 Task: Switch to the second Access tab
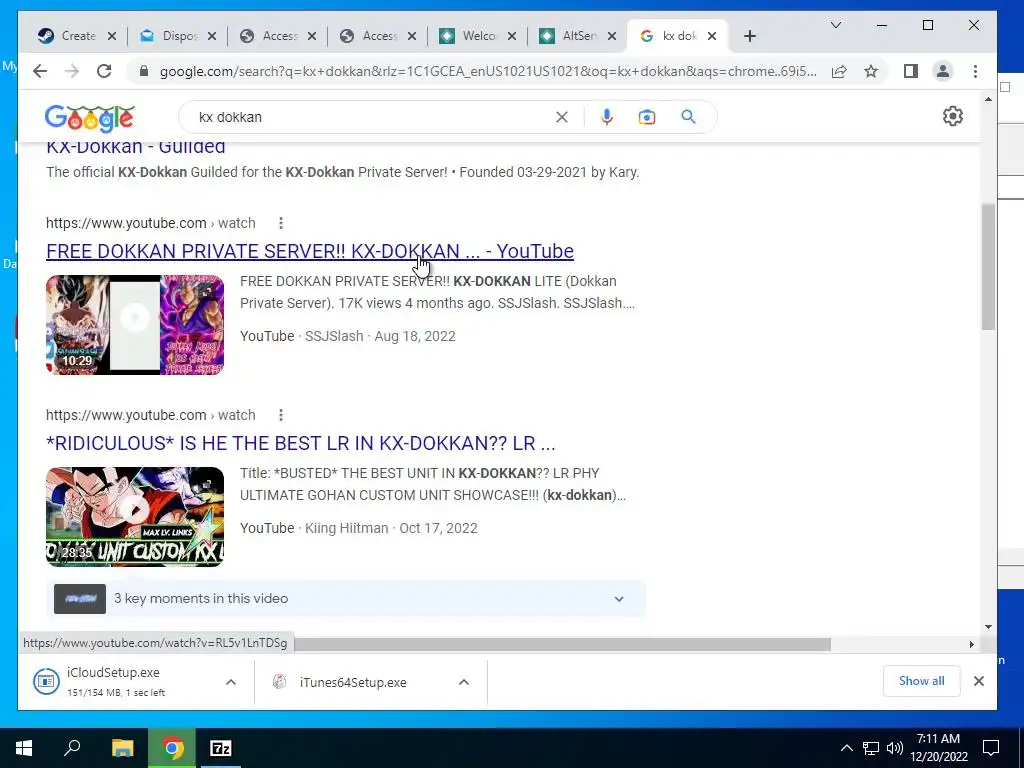pyautogui.click(x=376, y=36)
